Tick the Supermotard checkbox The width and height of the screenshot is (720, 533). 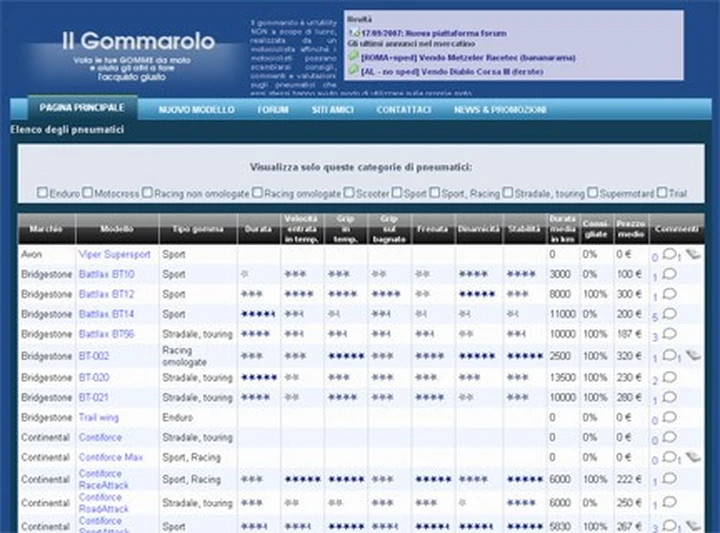click(x=593, y=192)
